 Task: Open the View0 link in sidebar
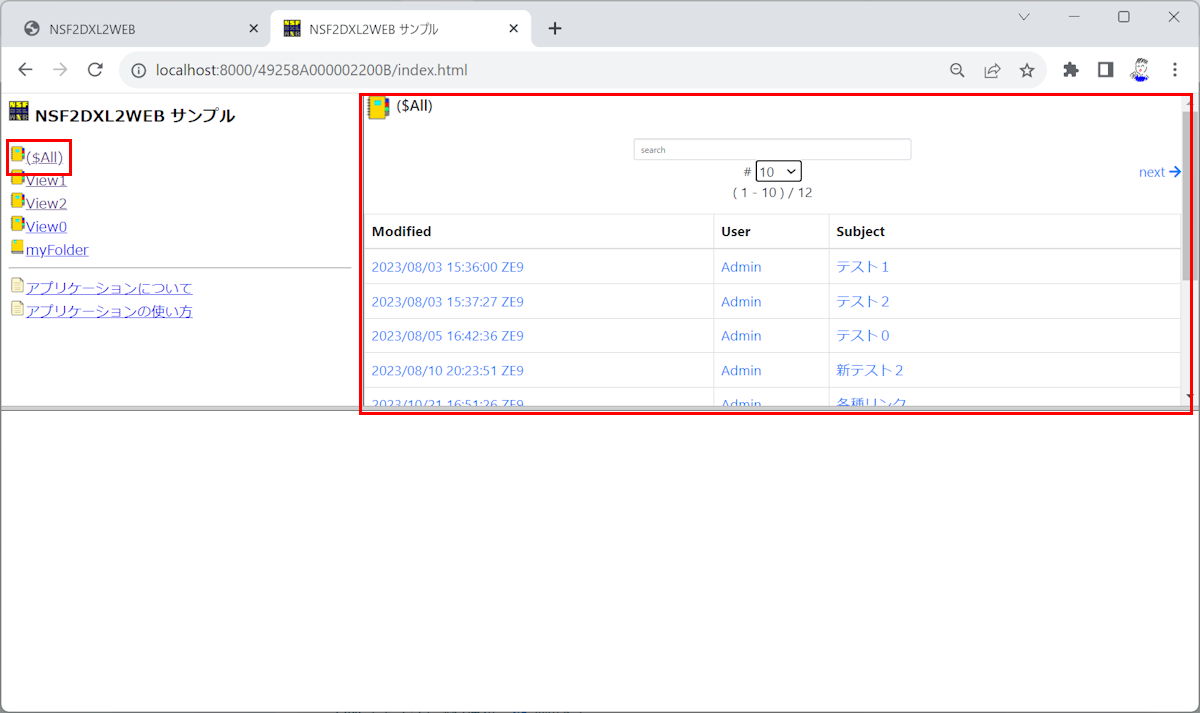46,227
